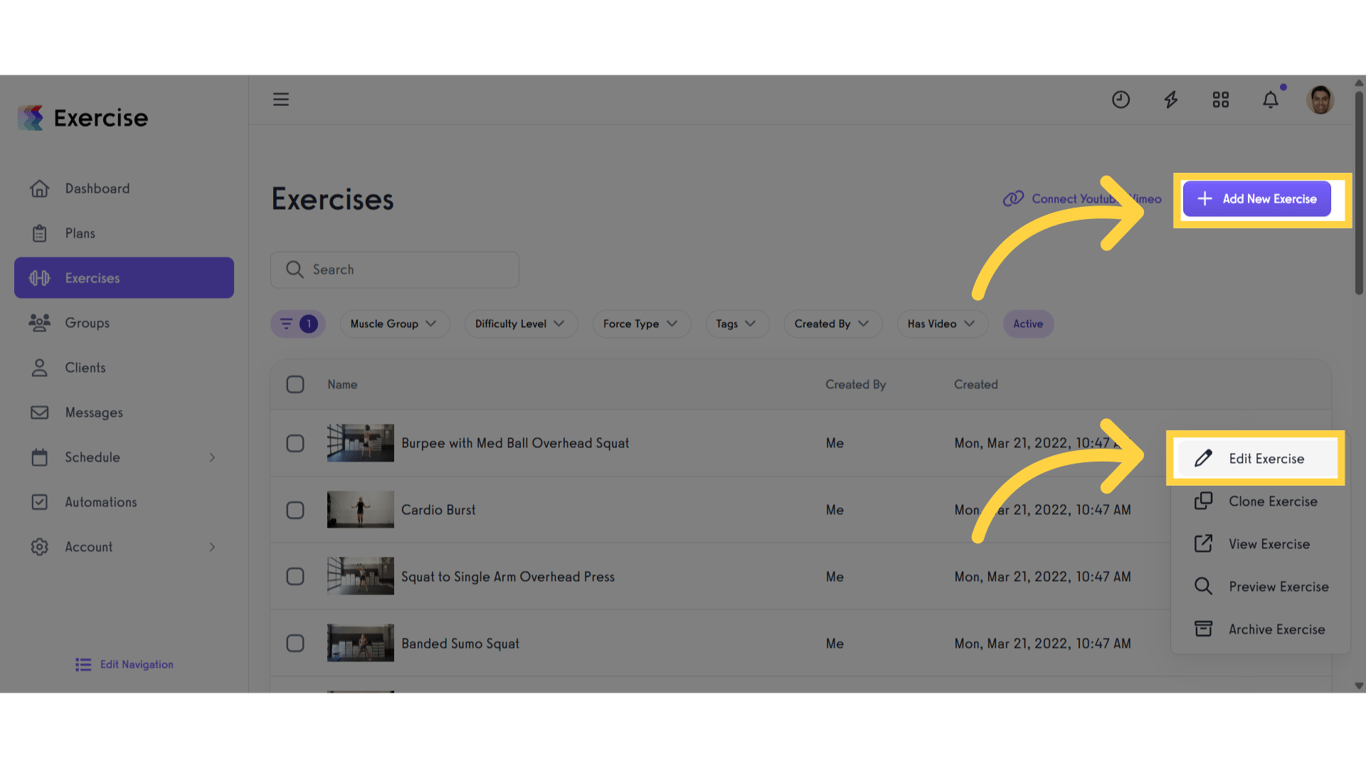Check the Banded Sumo Squat checkbox
This screenshot has height=768, width=1366.
point(295,643)
